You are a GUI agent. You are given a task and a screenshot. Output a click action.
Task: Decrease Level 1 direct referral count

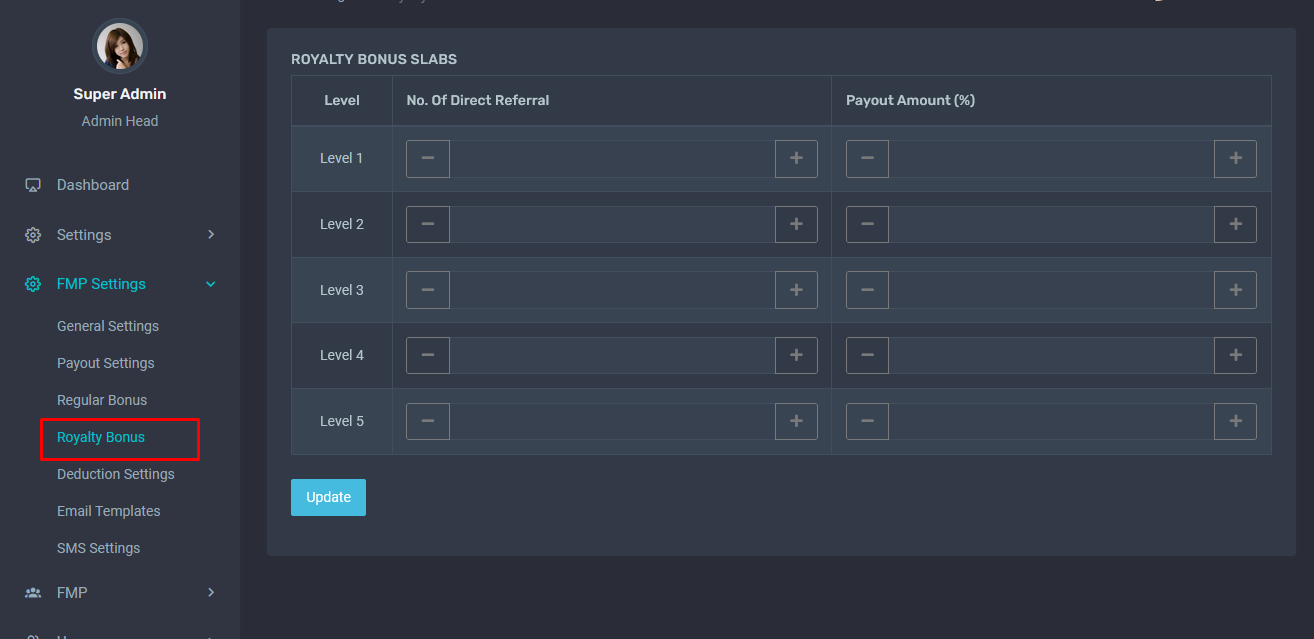(428, 159)
